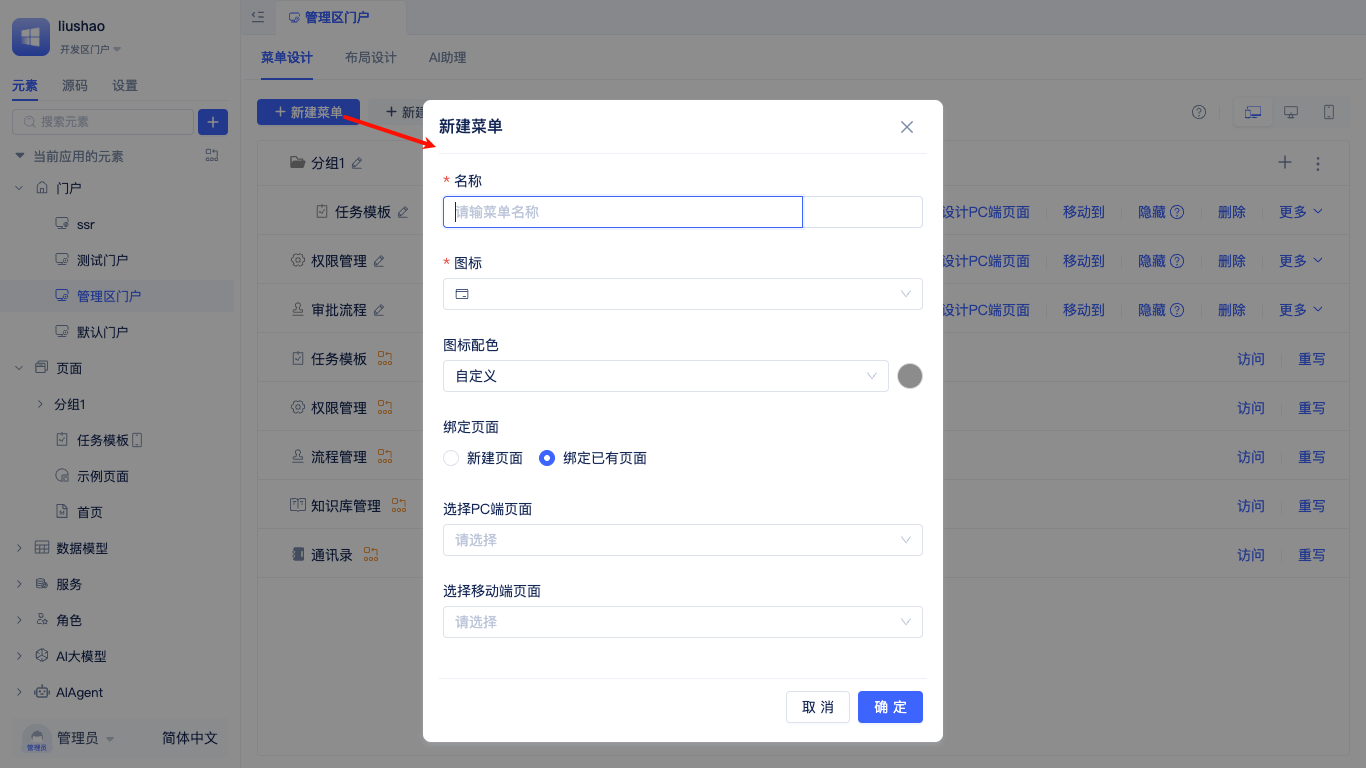Viewport: 1366px width, 768px height.
Task: Click the orange link icon beside 知识库管理
Action: click(x=398, y=506)
